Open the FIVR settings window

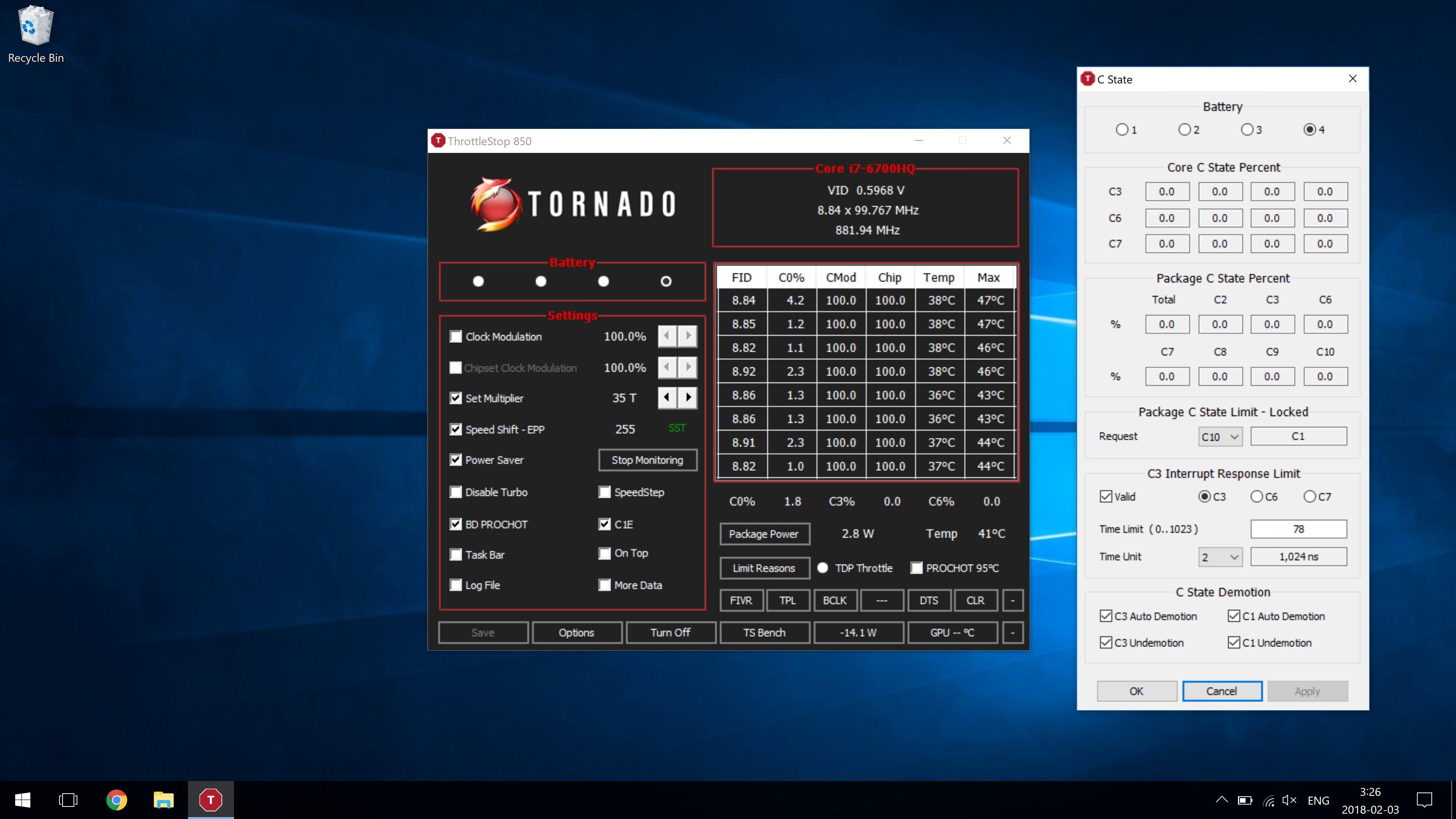[x=741, y=600]
